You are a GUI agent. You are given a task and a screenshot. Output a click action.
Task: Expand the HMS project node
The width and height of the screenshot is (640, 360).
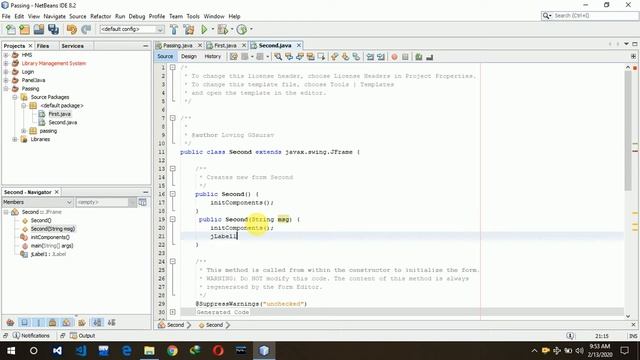[6, 55]
